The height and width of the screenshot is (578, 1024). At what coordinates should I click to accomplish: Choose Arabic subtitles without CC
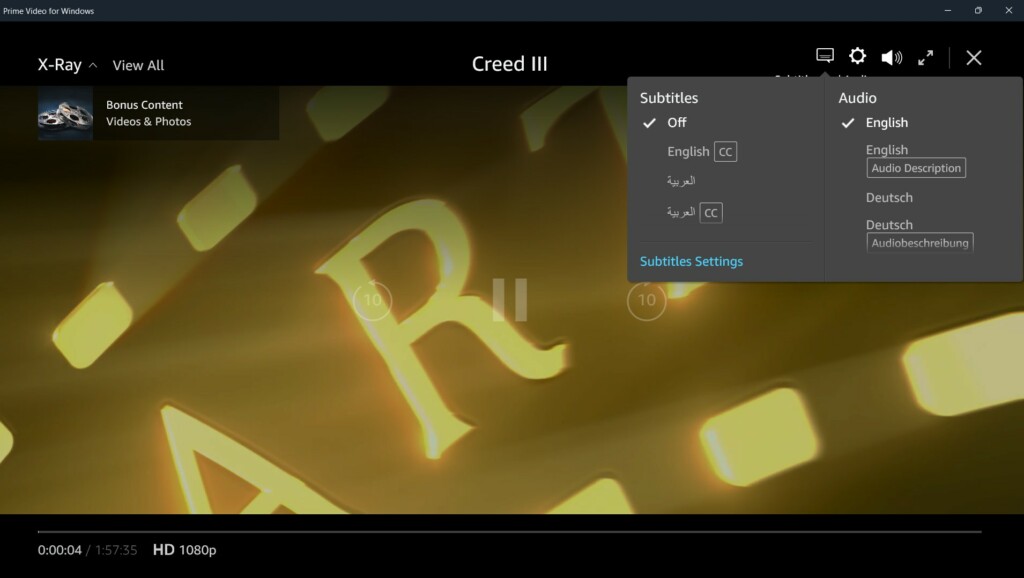pos(681,181)
